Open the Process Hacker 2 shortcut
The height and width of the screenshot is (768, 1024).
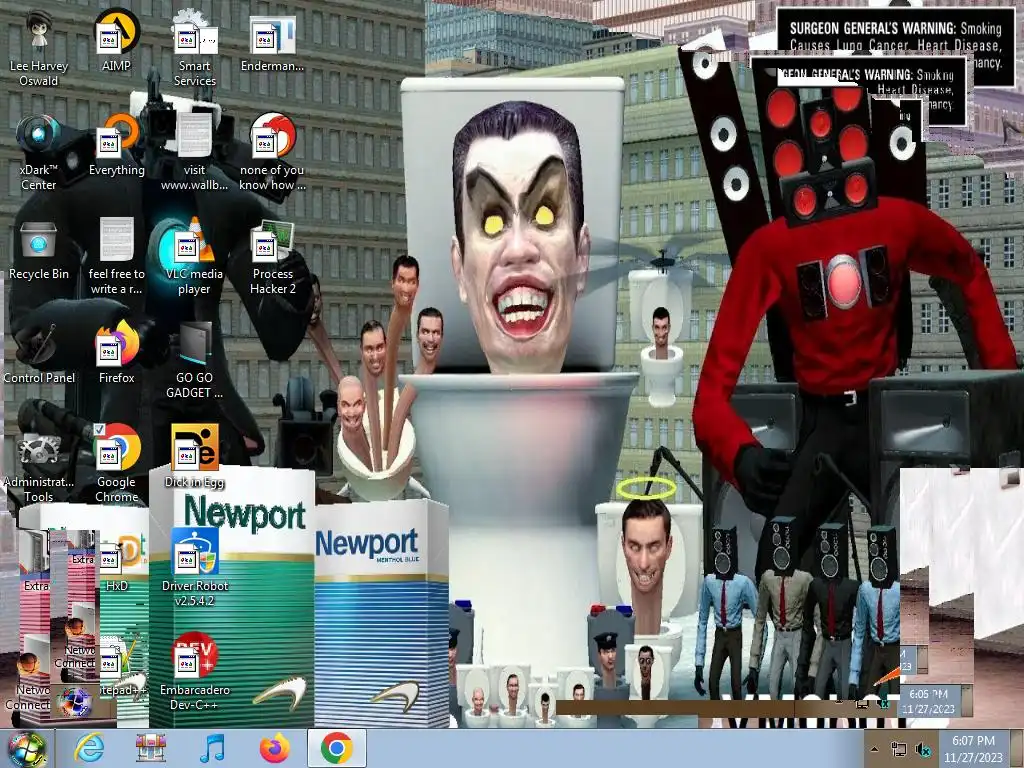tap(272, 257)
